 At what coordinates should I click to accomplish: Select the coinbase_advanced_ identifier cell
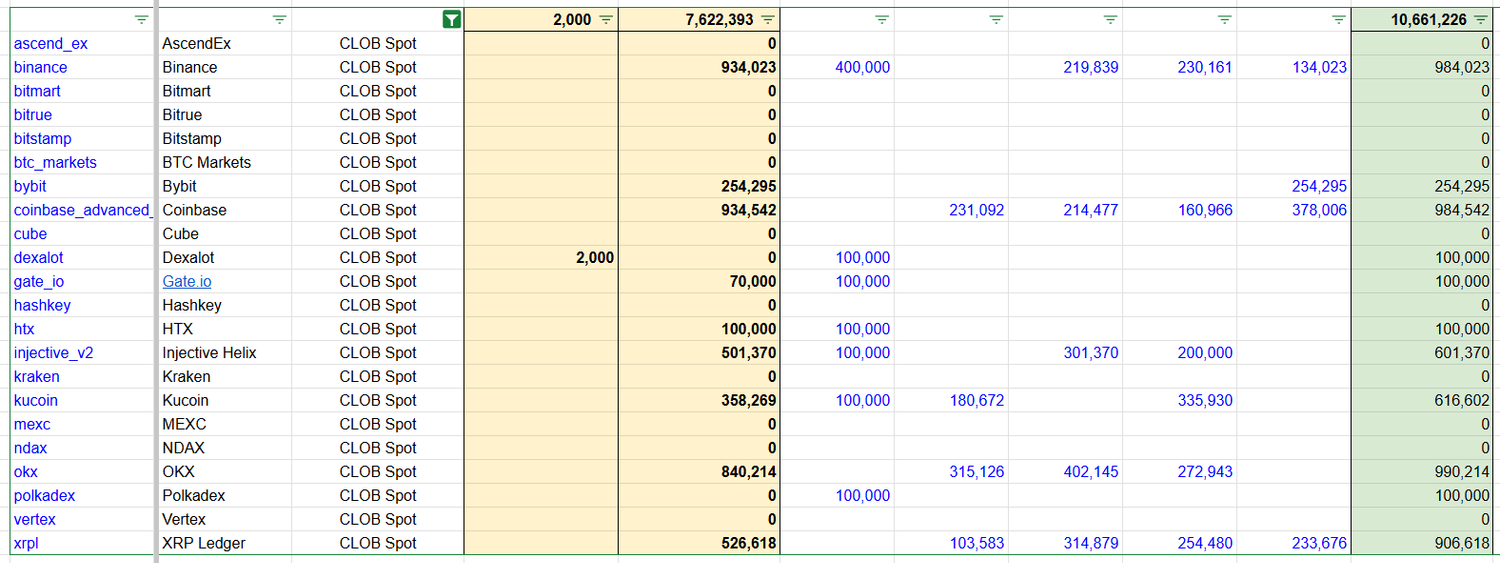(82, 210)
